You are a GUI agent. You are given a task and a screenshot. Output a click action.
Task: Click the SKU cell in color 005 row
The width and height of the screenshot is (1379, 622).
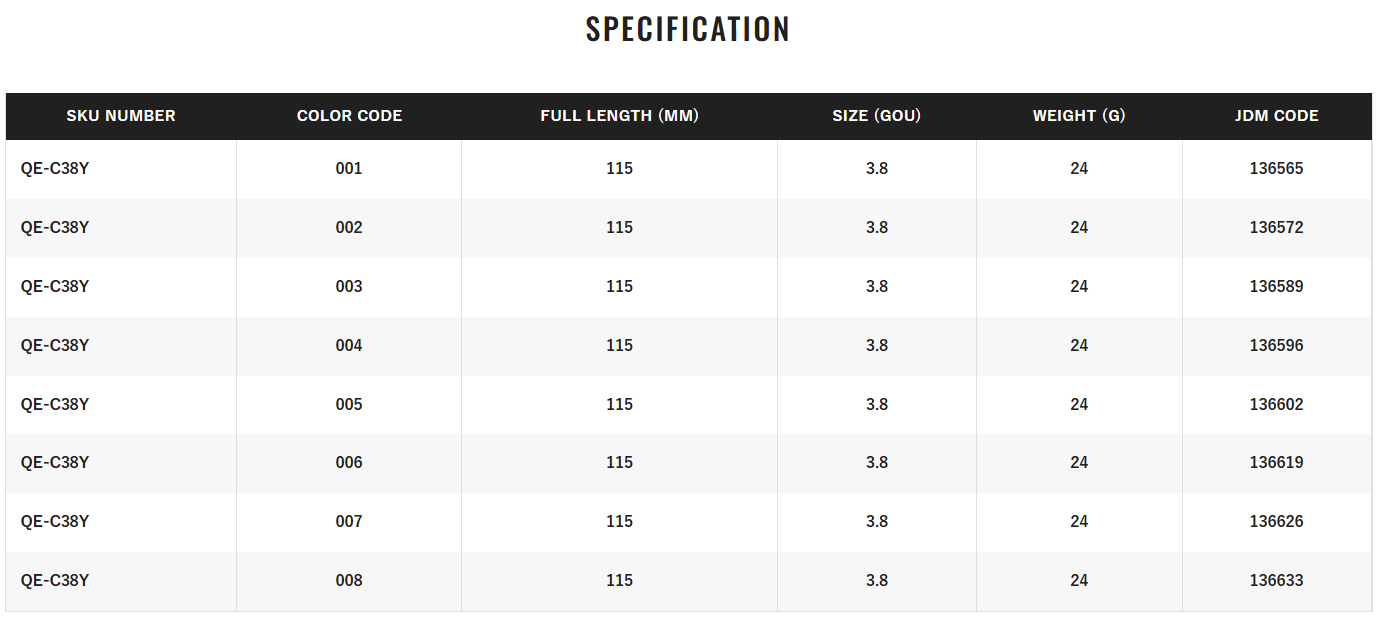(55, 405)
